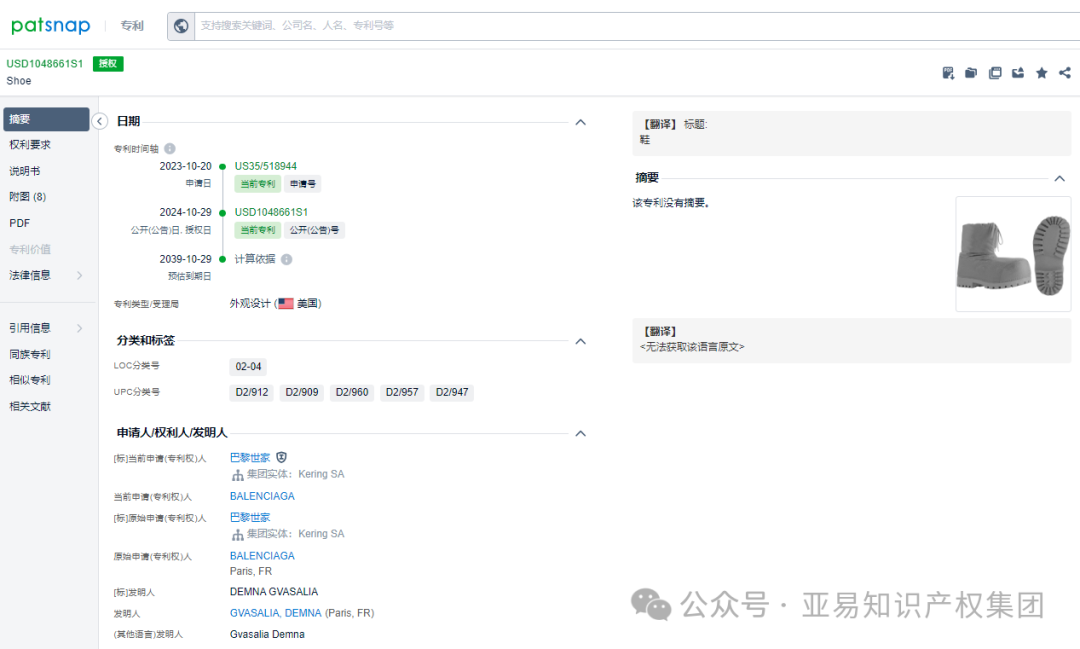Download the PDF via toolbar icon

tap(948, 72)
